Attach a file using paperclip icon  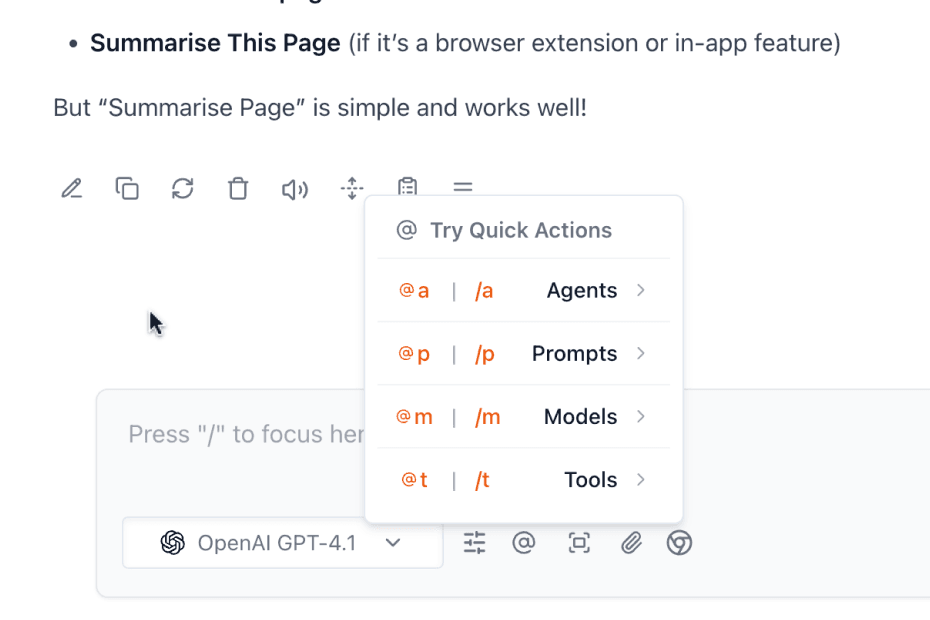tap(631, 543)
